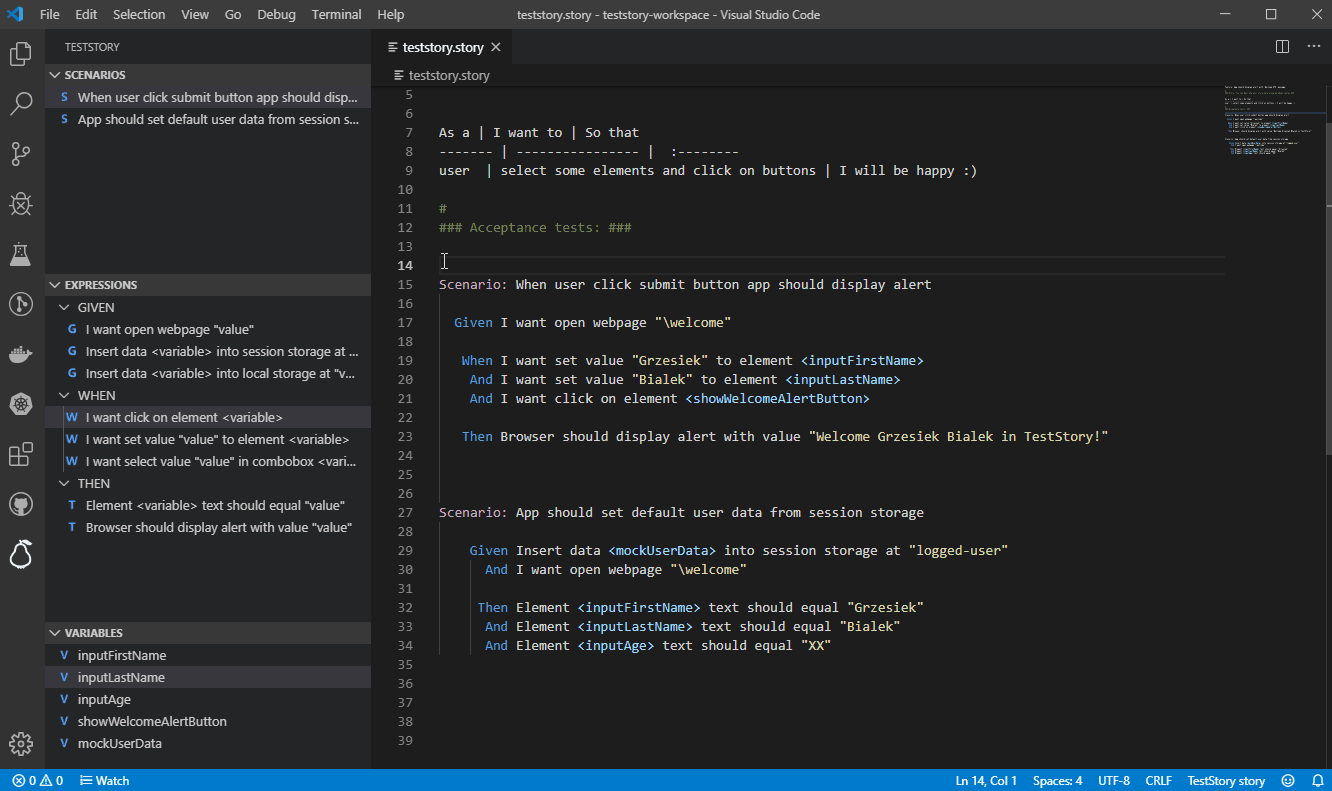
Task: Open the Explorer view in activity bar
Action: tap(21, 54)
